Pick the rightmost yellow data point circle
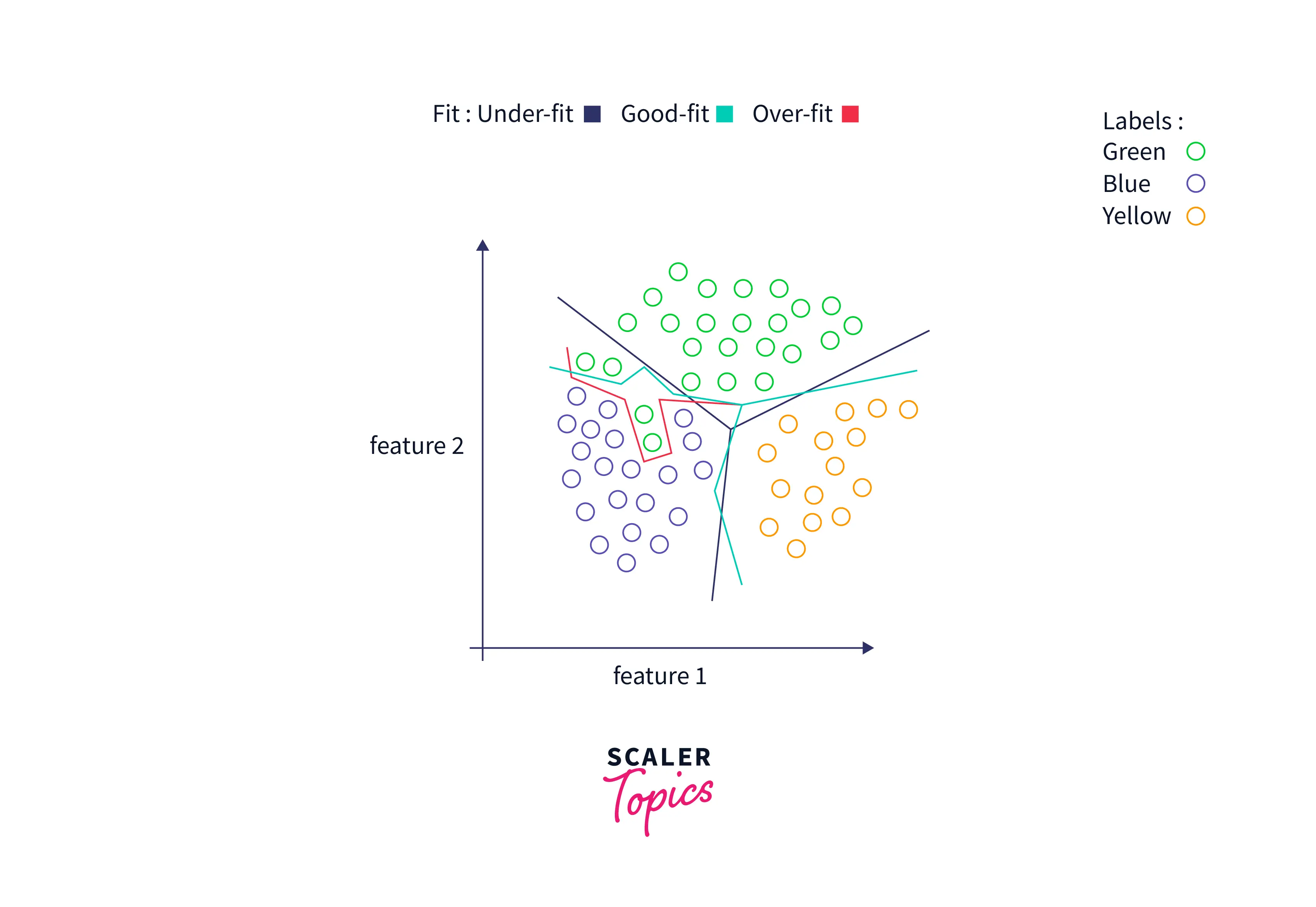 (x=908, y=409)
